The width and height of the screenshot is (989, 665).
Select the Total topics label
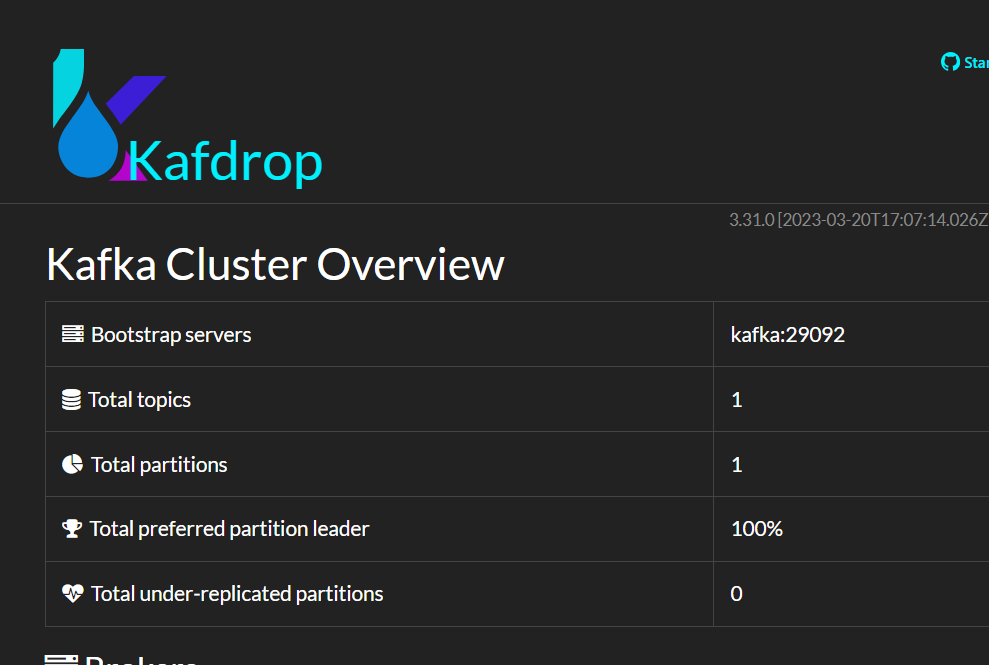tap(139, 400)
